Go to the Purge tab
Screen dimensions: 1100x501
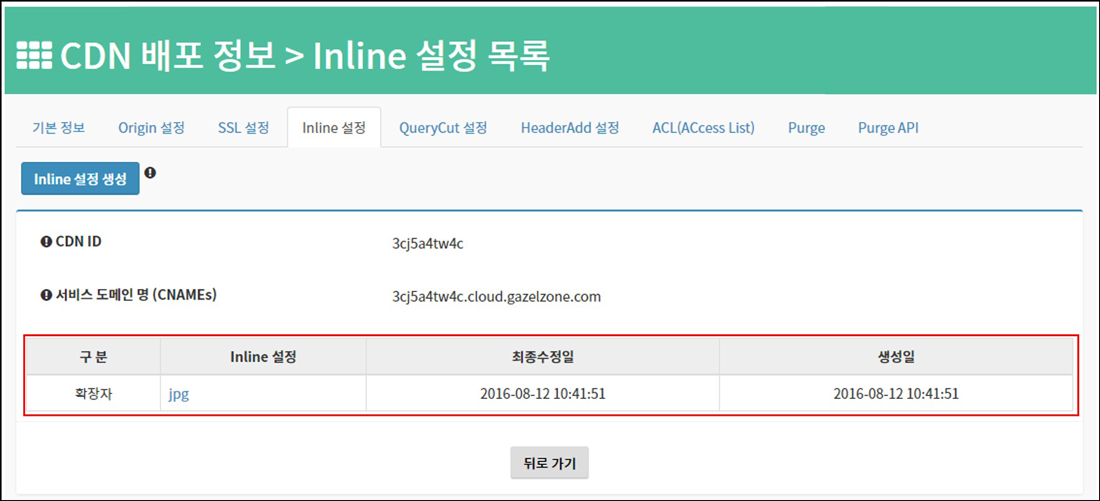coord(806,128)
